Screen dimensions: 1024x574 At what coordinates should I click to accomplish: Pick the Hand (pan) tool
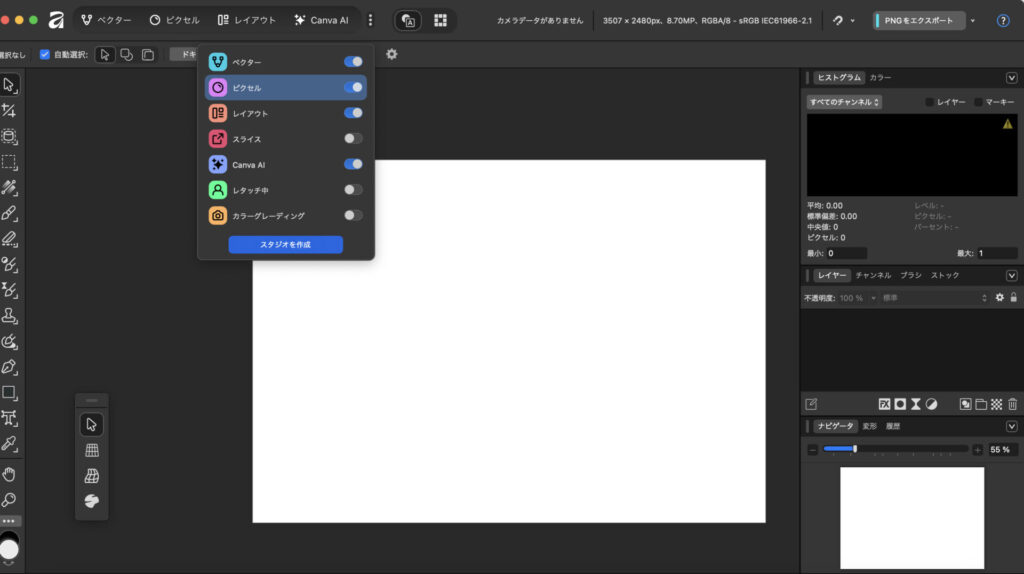click(x=10, y=474)
